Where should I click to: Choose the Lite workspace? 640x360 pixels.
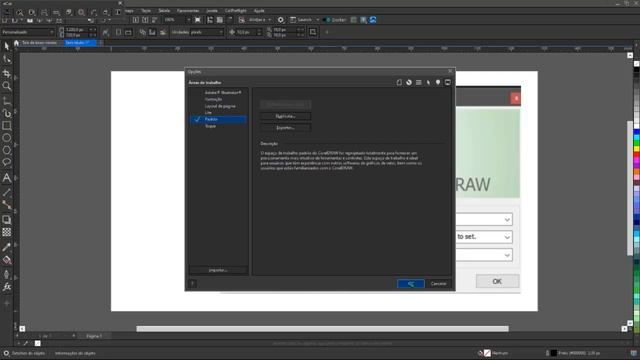[208, 113]
